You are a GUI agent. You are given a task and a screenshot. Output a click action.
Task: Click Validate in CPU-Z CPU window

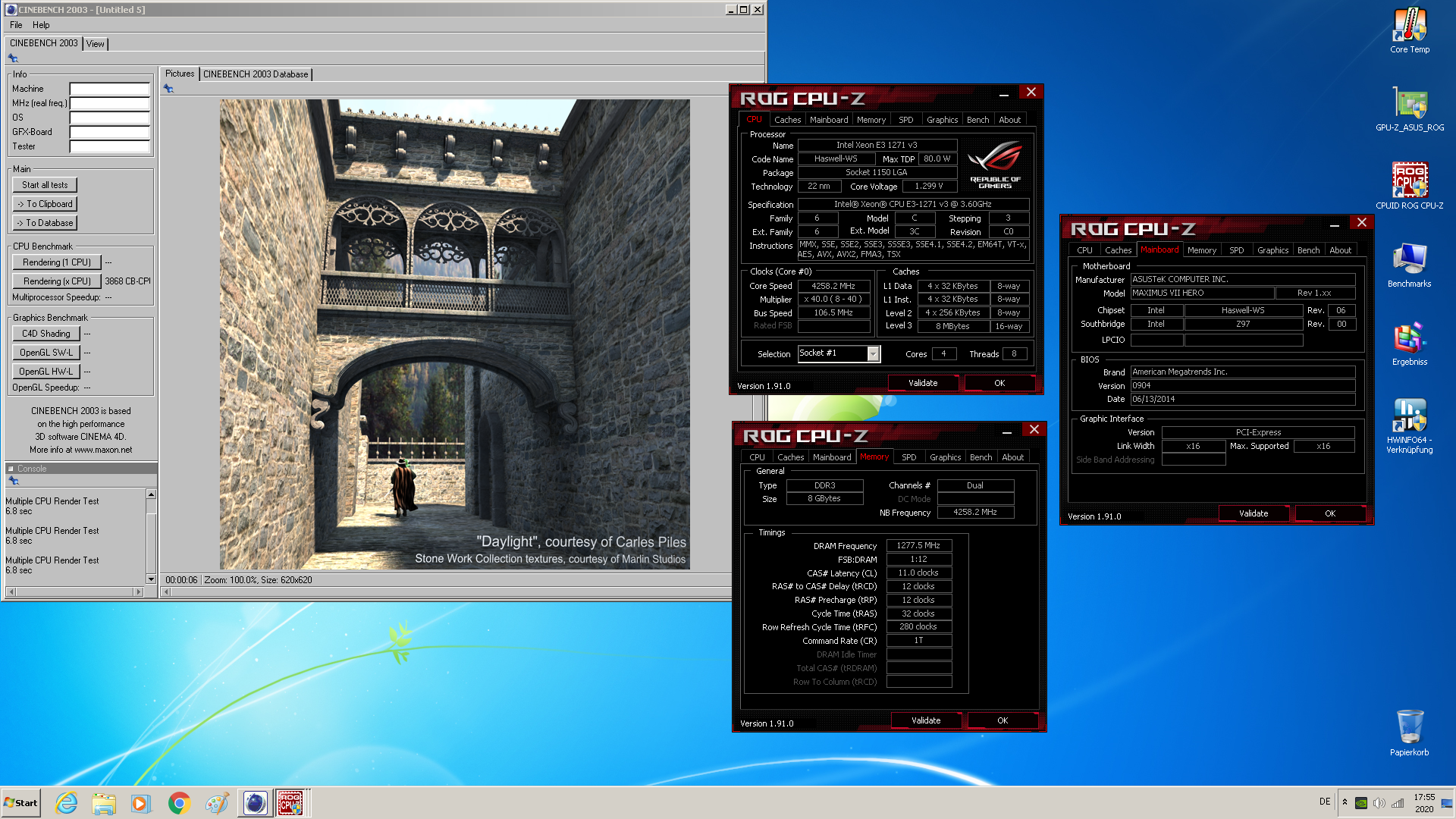coord(923,383)
